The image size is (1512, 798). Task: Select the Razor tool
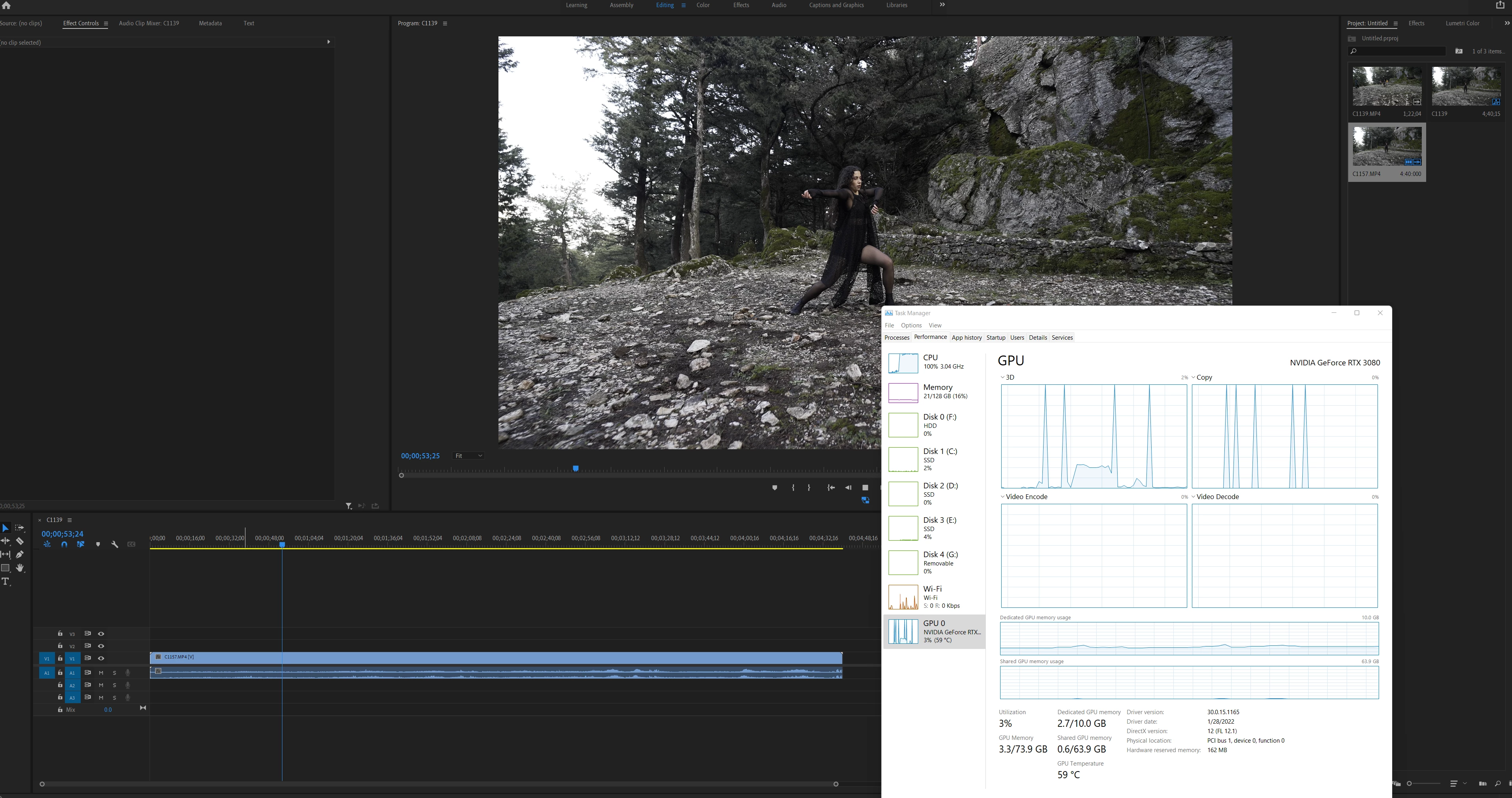[19, 541]
